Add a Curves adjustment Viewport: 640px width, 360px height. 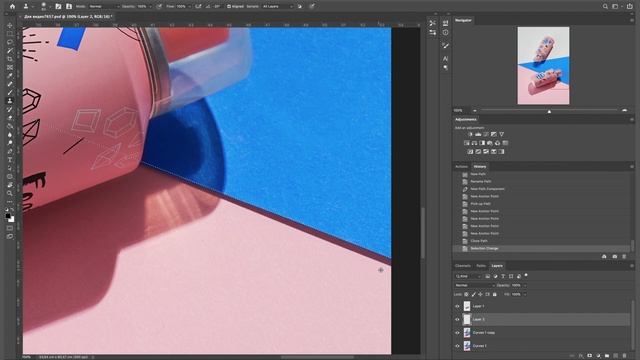486,134
